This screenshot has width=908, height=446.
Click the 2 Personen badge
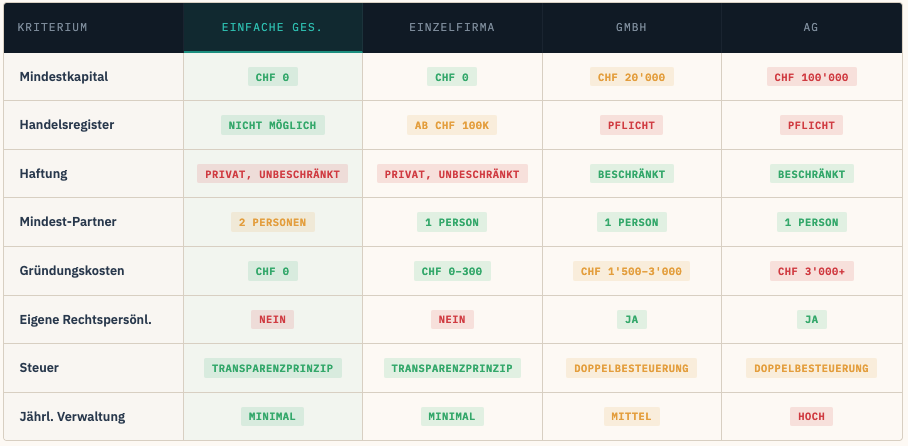click(272, 222)
